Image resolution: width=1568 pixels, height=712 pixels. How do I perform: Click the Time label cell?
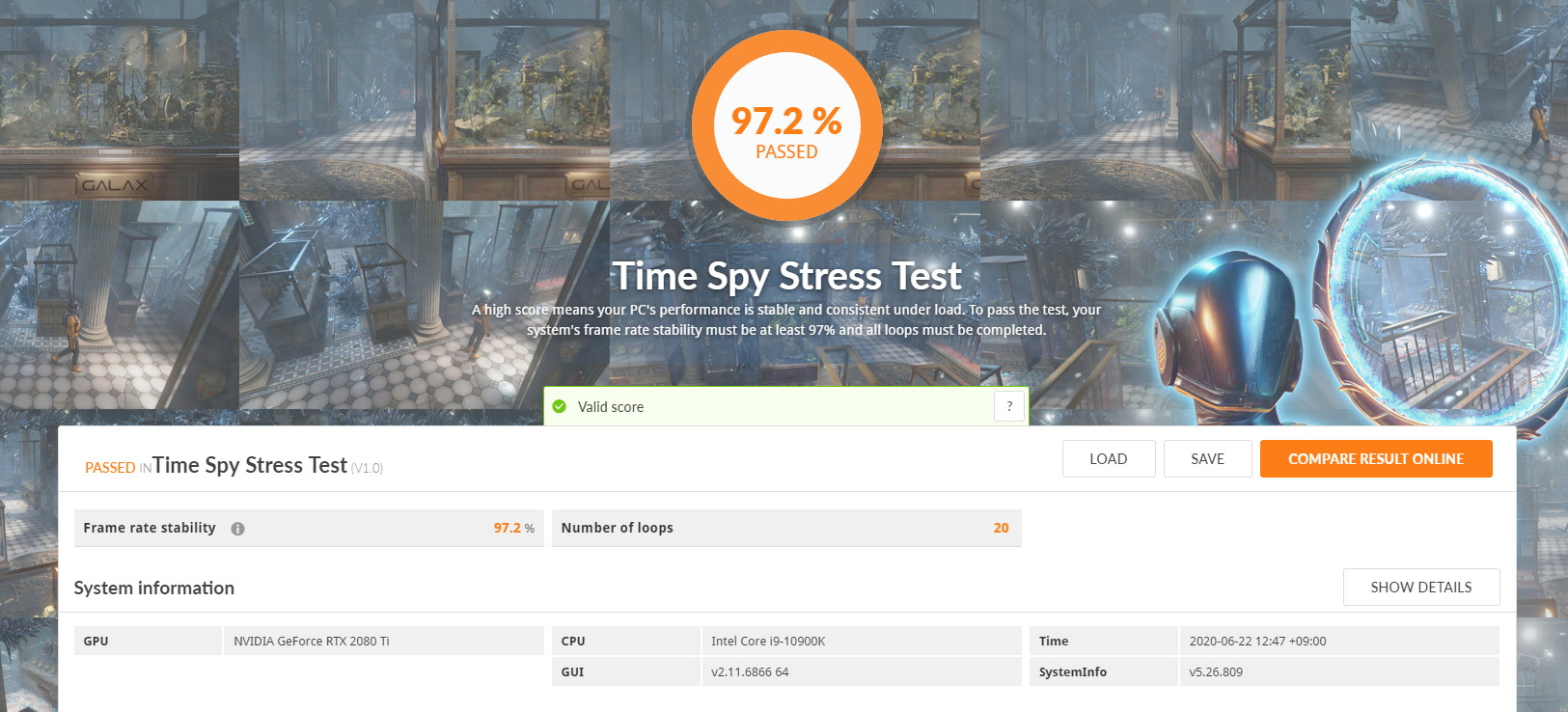click(x=1103, y=641)
